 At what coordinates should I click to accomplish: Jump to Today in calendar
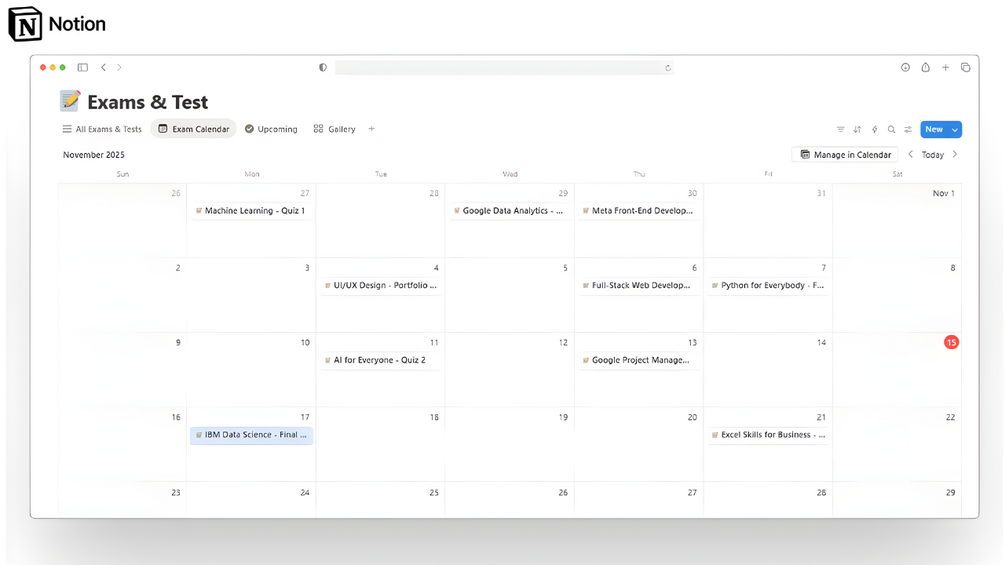[933, 154]
